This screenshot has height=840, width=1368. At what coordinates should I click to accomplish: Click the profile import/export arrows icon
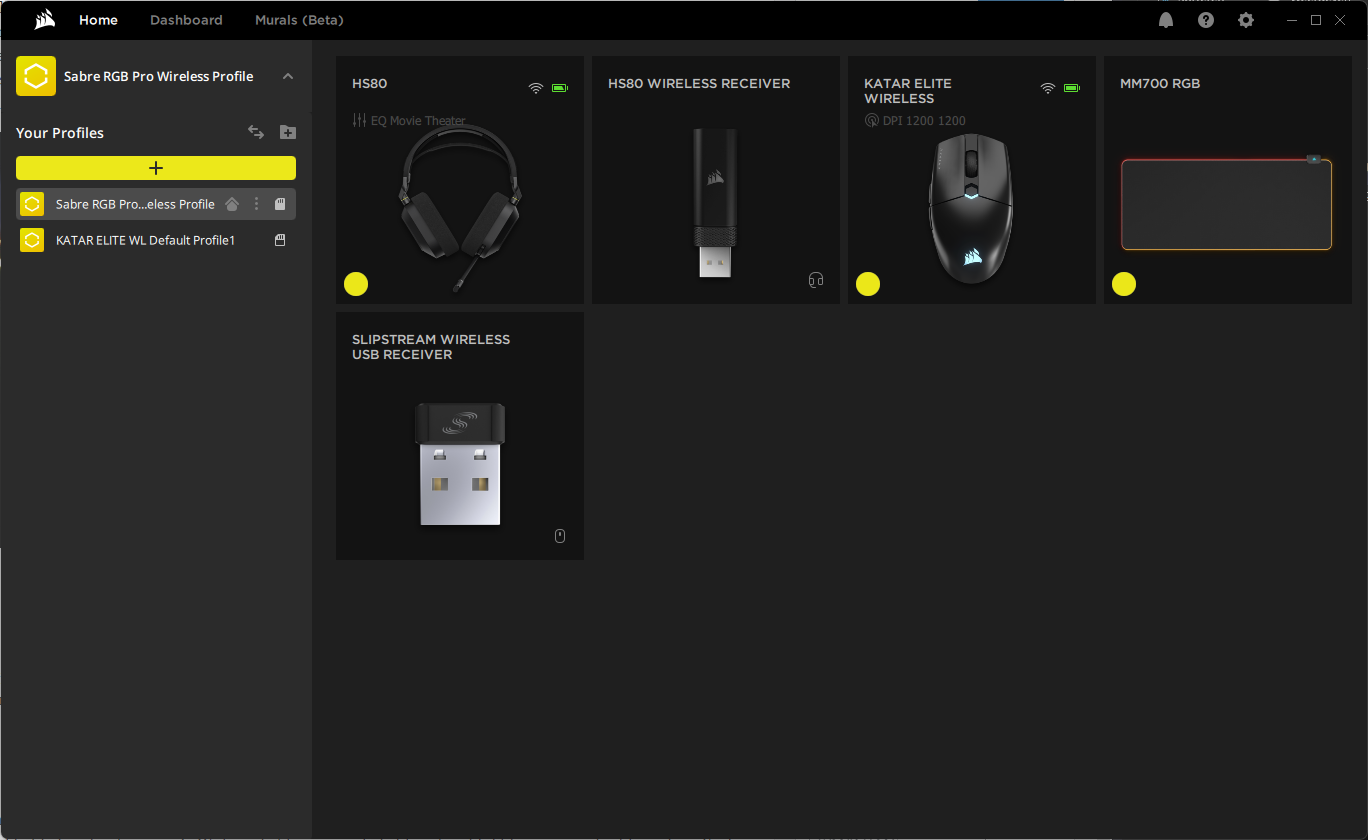(256, 132)
